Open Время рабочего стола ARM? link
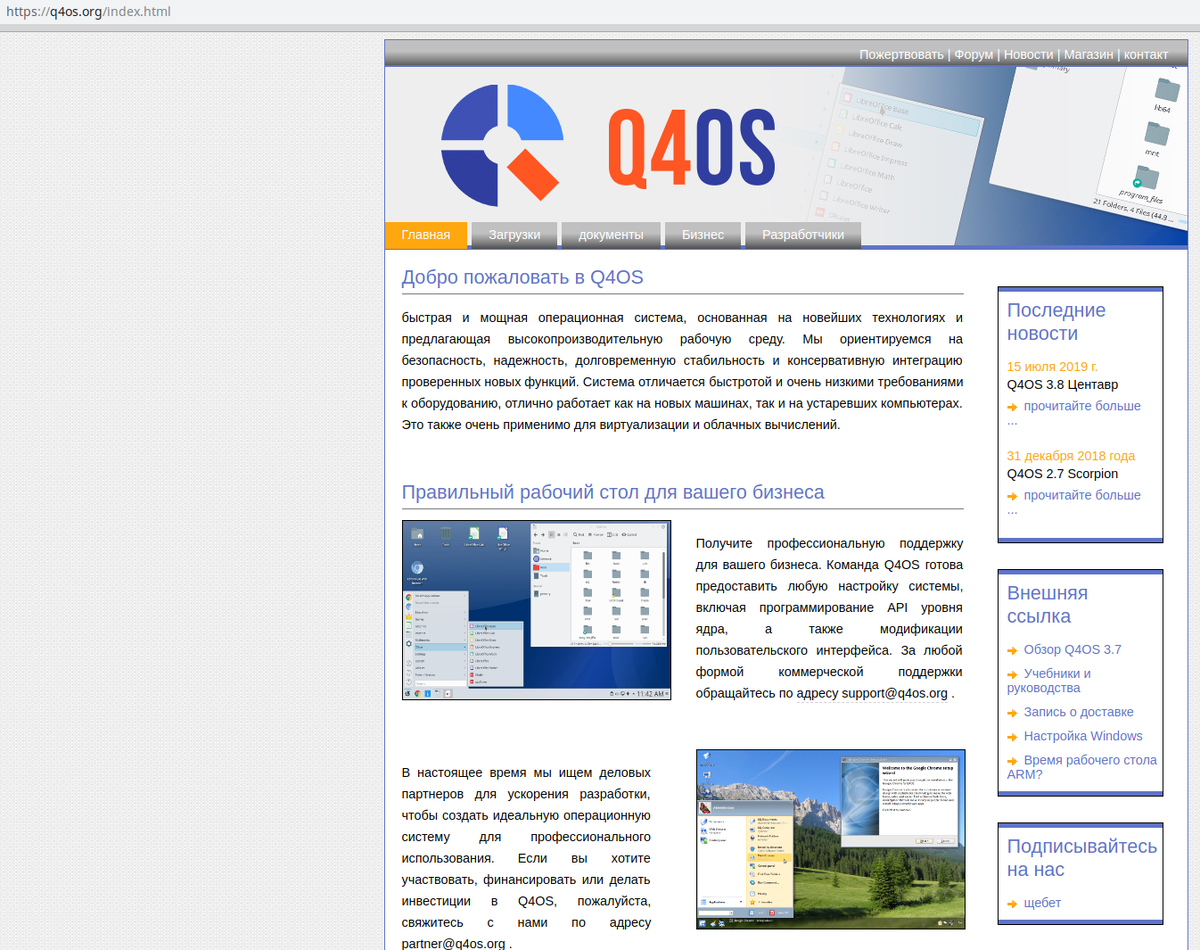Screen dimensions: 1200x950 point(1082,767)
